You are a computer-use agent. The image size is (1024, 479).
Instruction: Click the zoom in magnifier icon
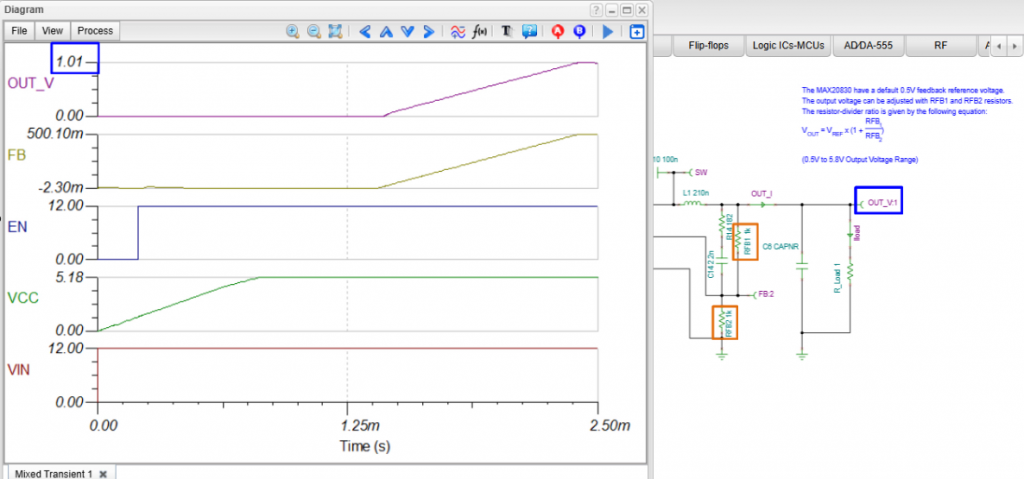[x=293, y=31]
